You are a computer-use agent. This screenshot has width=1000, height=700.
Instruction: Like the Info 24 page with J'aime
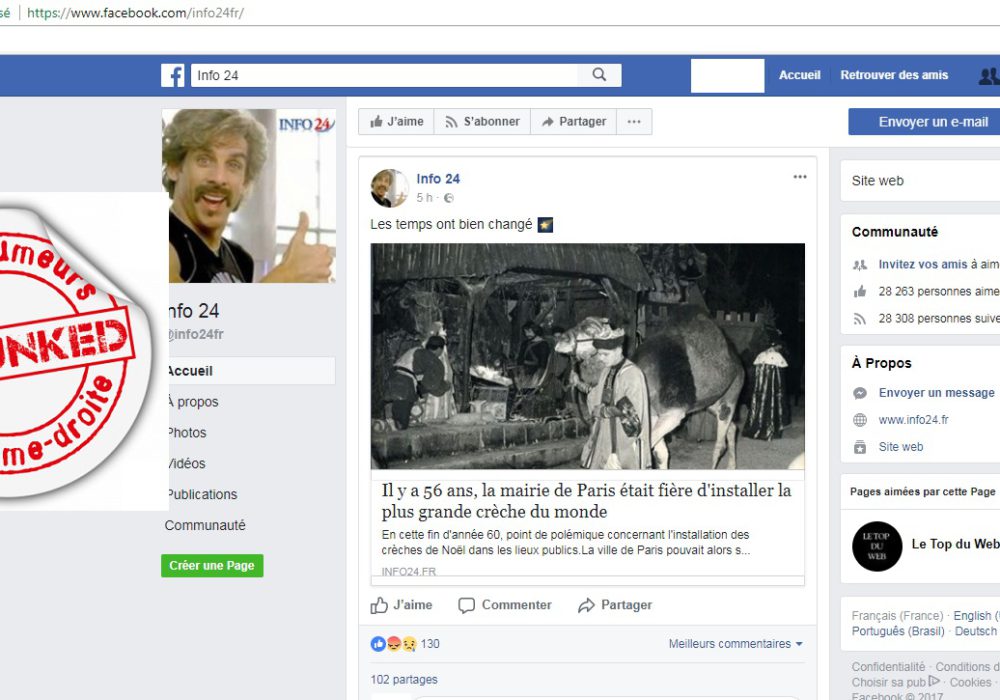396,122
